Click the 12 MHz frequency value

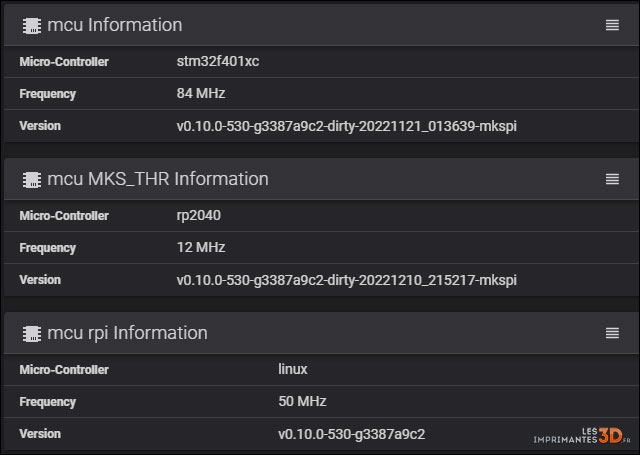click(x=201, y=248)
